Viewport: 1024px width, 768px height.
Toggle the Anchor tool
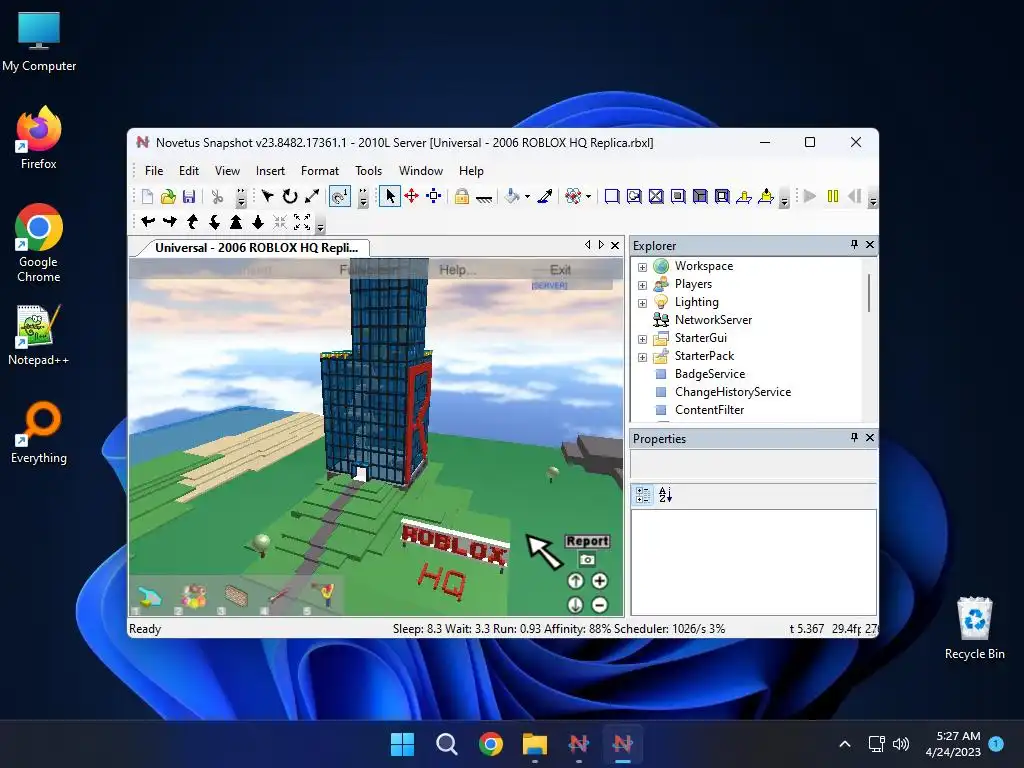(x=484, y=197)
